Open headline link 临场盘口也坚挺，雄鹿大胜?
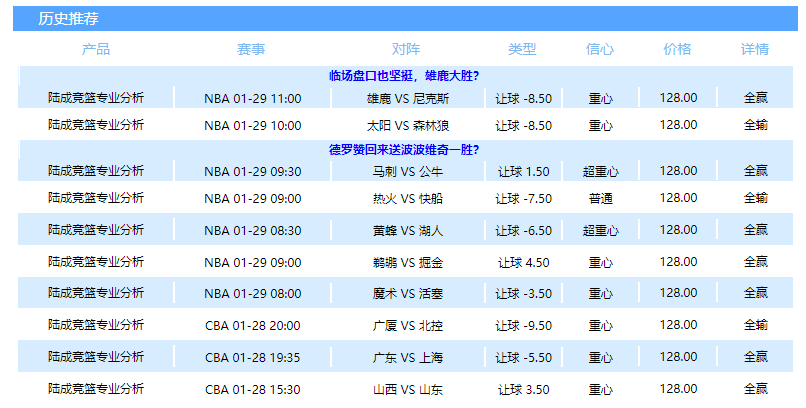 point(404,76)
